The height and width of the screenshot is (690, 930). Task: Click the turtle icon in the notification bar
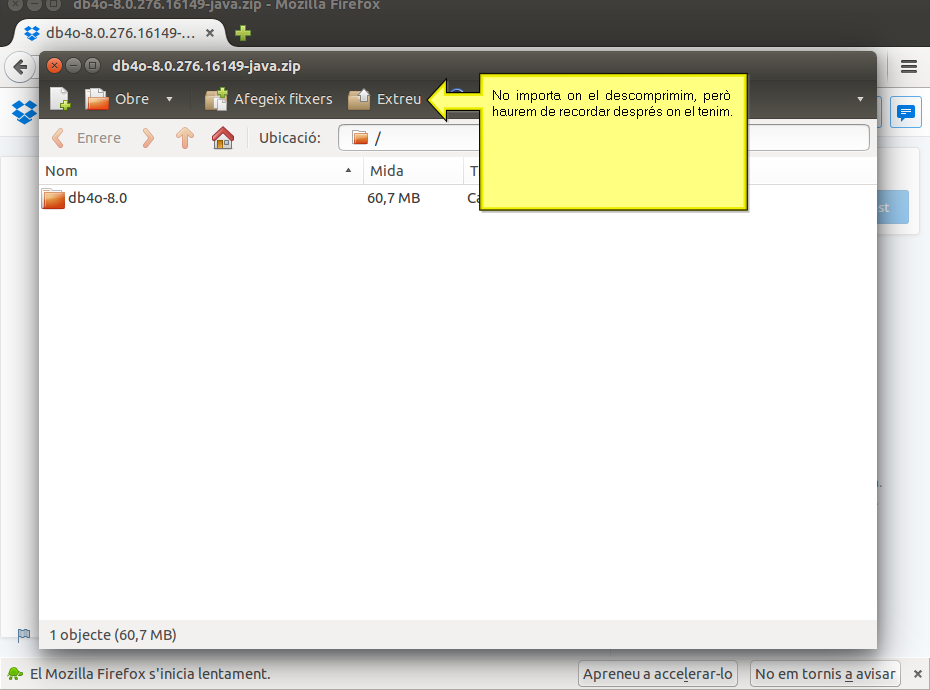(x=15, y=674)
